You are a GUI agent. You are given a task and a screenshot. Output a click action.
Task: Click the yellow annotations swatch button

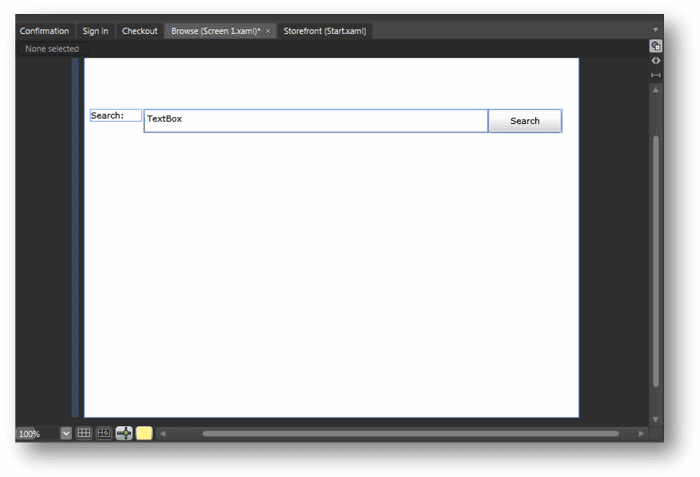(144, 433)
